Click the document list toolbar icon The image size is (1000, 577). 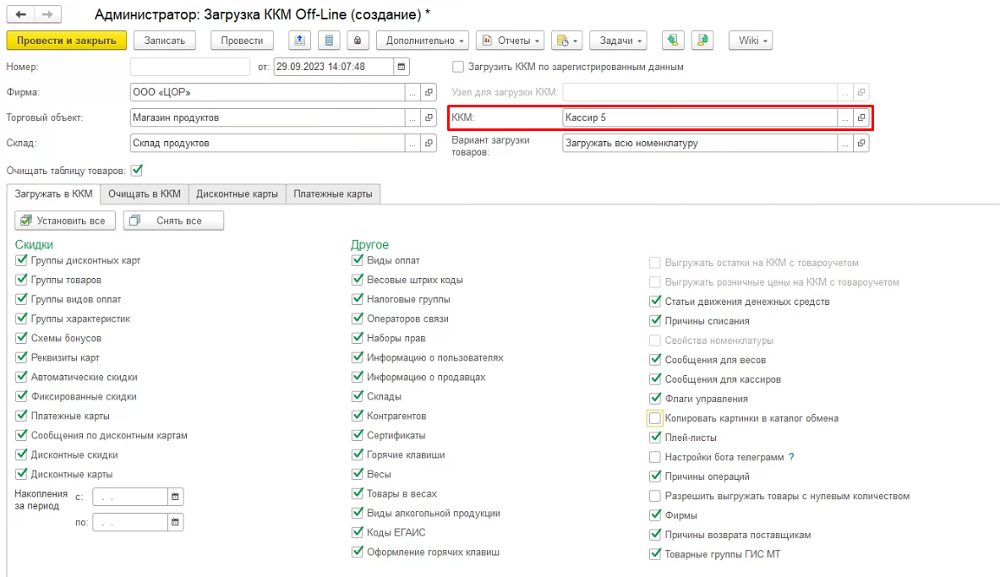(x=329, y=40)
